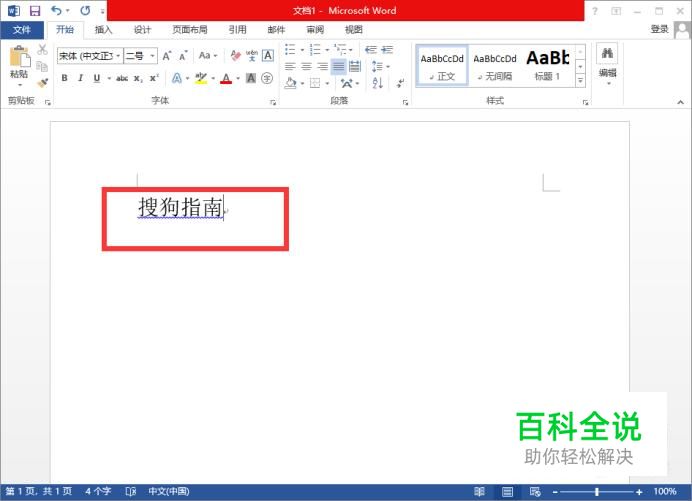Viewport: 692px width, 501px height.
Task: Align text to the left
Action: point(290,67)
